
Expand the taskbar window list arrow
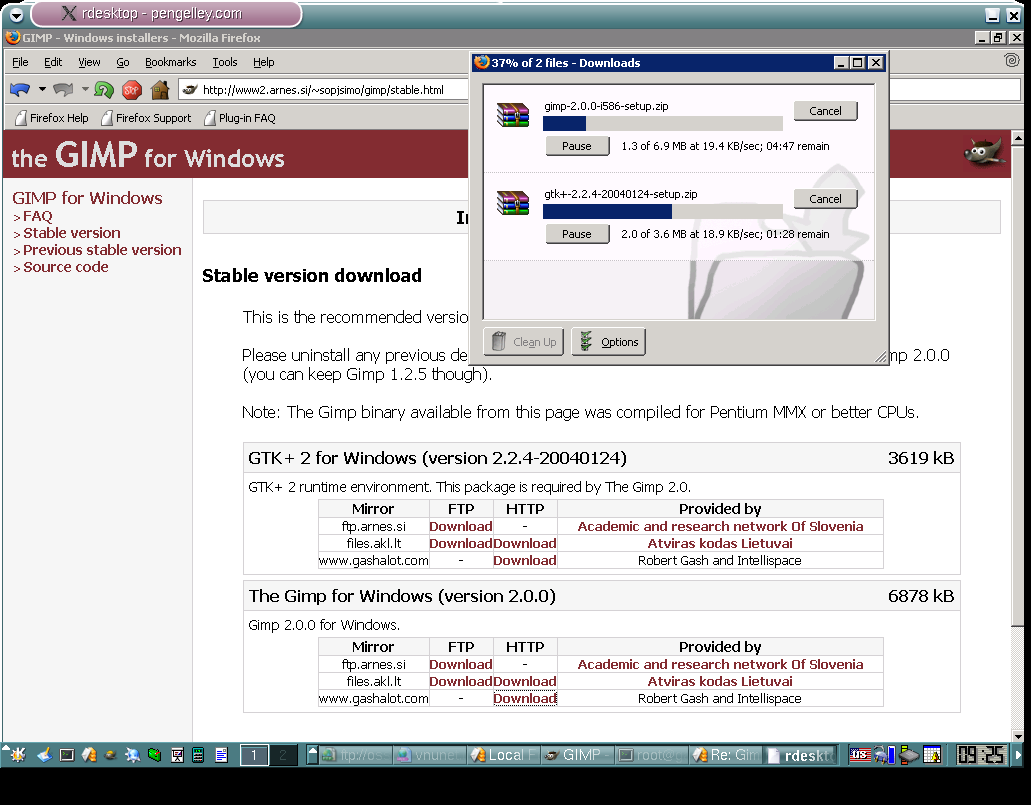tap(313, 755)
